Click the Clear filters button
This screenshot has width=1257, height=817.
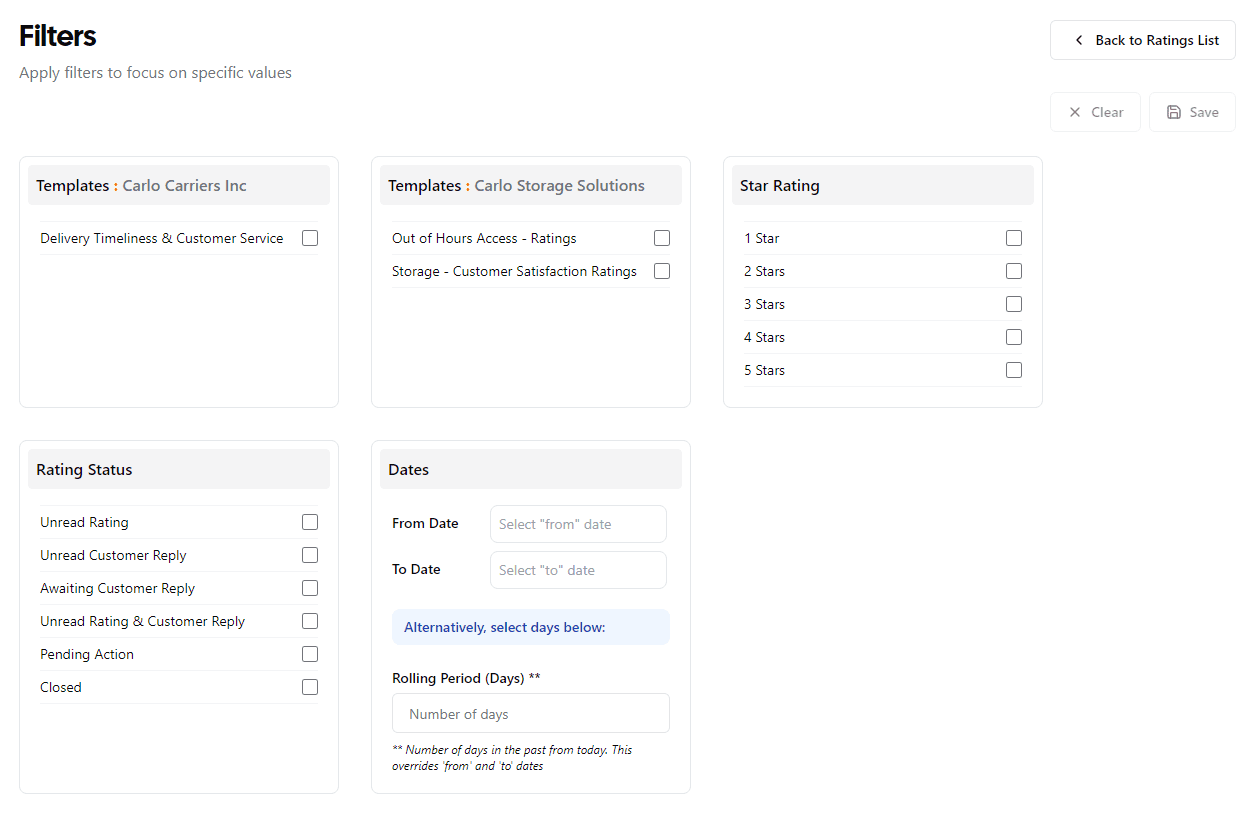pyautogui.click(x=1095, y=112)
